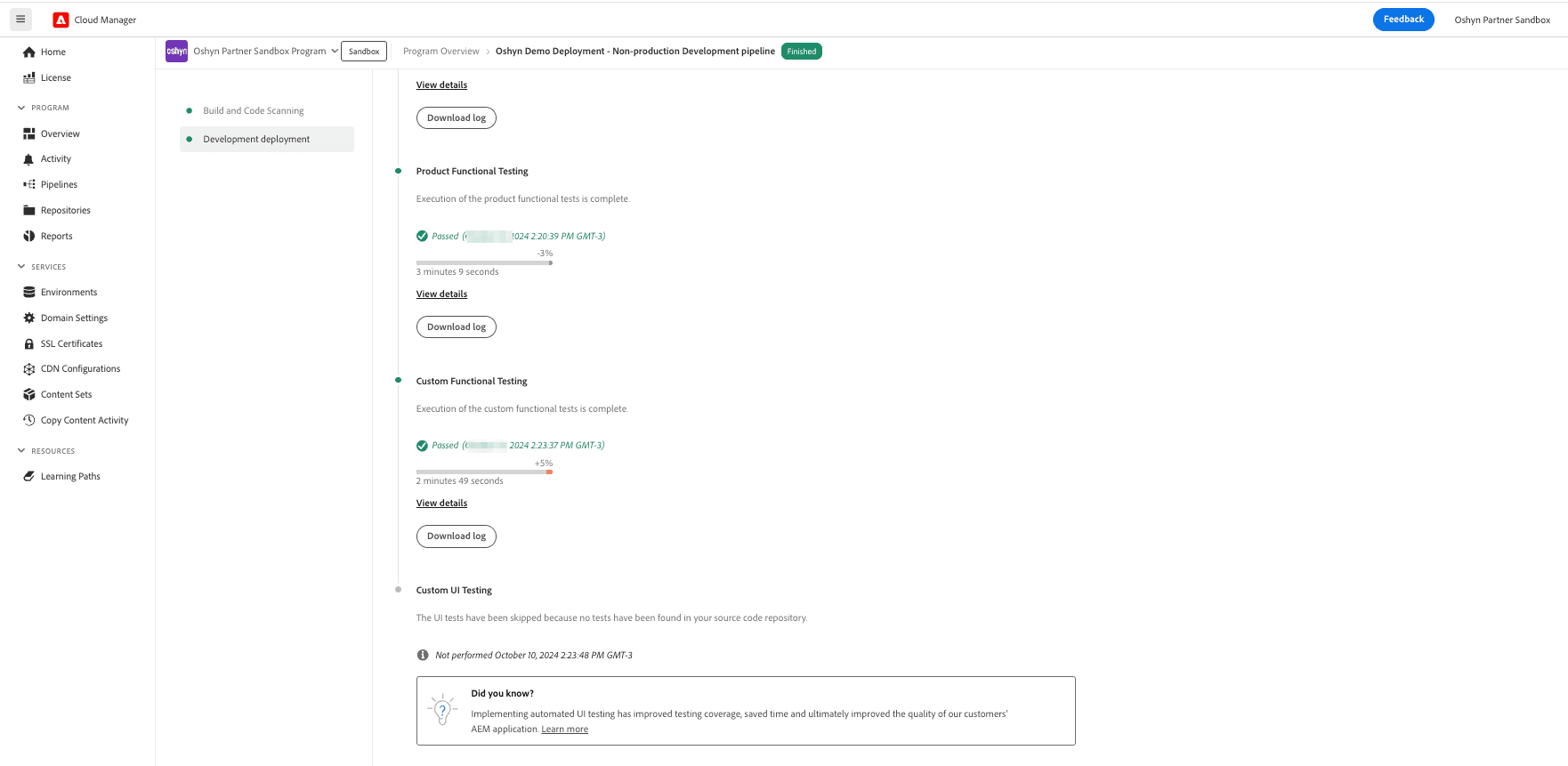Click the Content Sets box icon
This screenshot has height=766, width=1568.
[29, 394]
